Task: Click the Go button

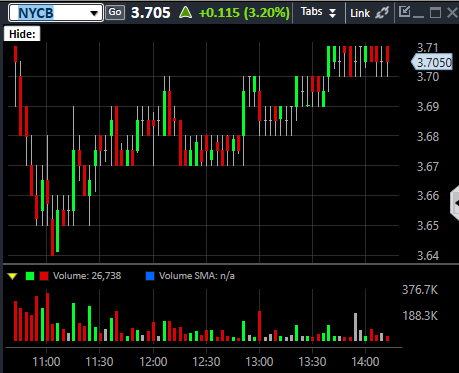Action: coord(115,12)
